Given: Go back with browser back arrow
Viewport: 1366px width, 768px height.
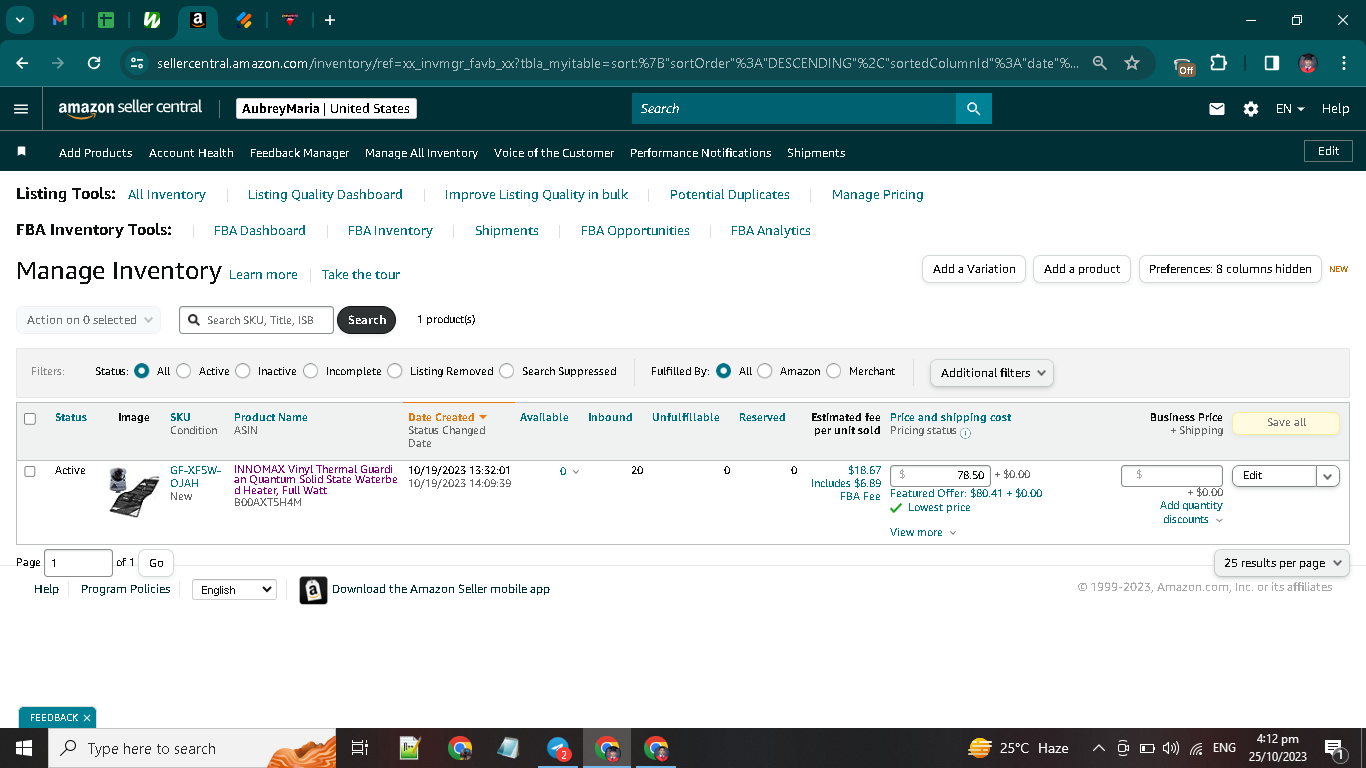Looking at the screenshot, I should (x=23, y=63).
